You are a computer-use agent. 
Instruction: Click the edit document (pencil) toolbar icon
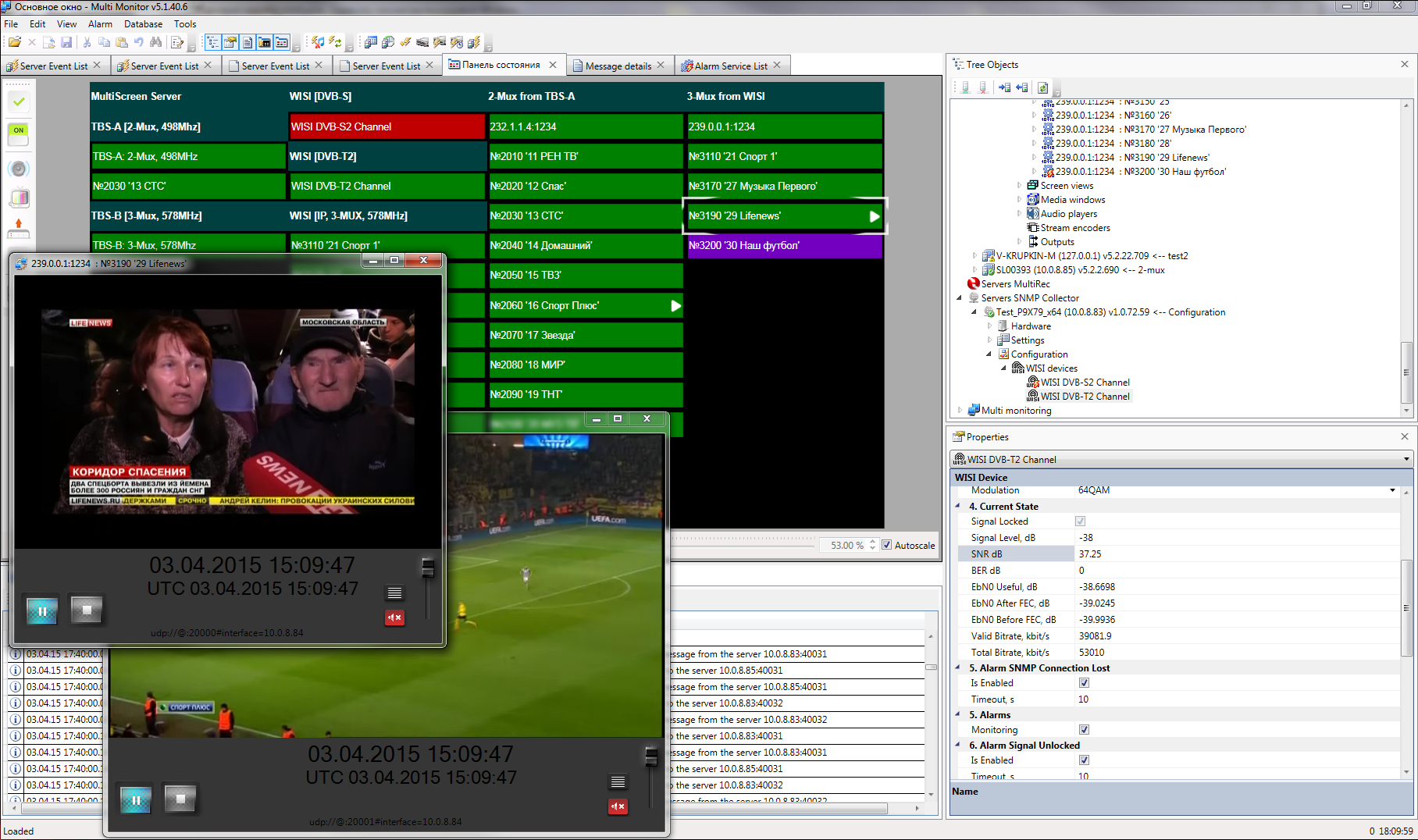[x=177, y=42]
